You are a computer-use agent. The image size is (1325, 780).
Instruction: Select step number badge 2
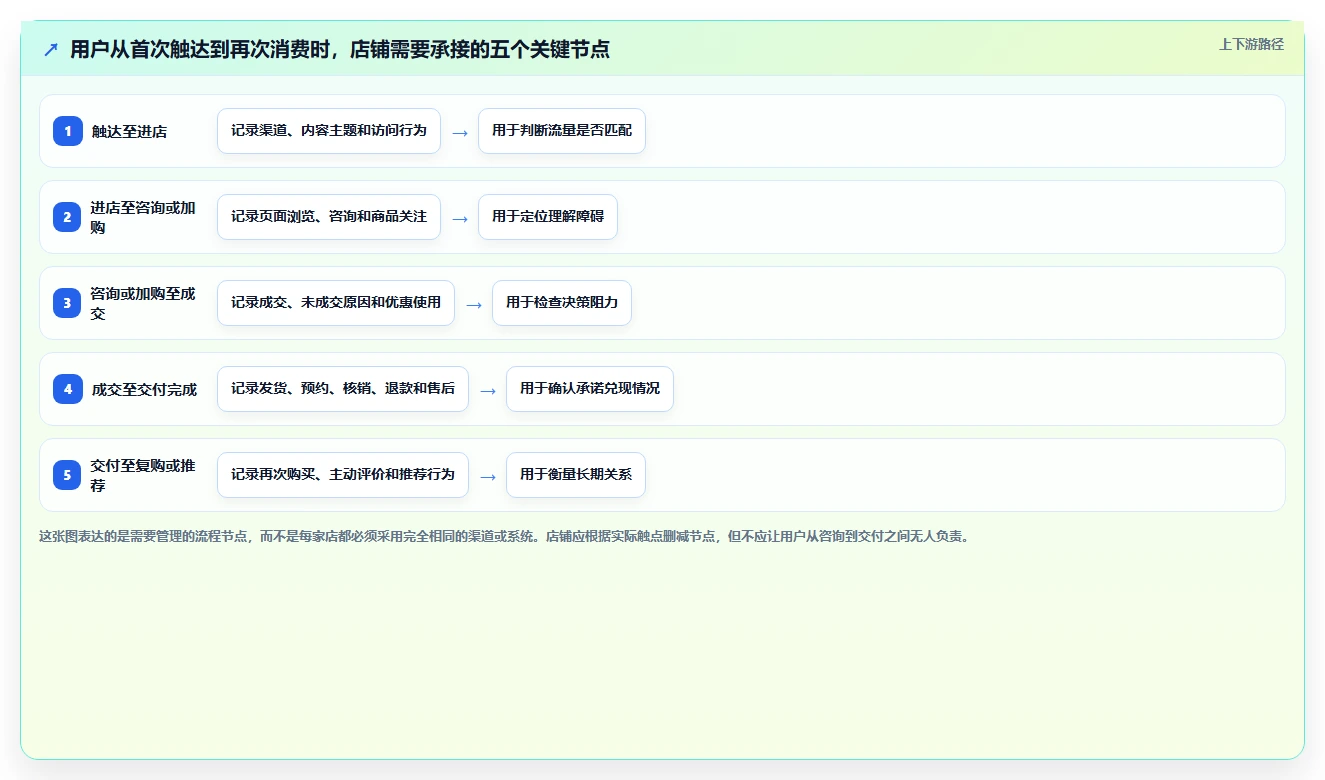pos(68,217)
